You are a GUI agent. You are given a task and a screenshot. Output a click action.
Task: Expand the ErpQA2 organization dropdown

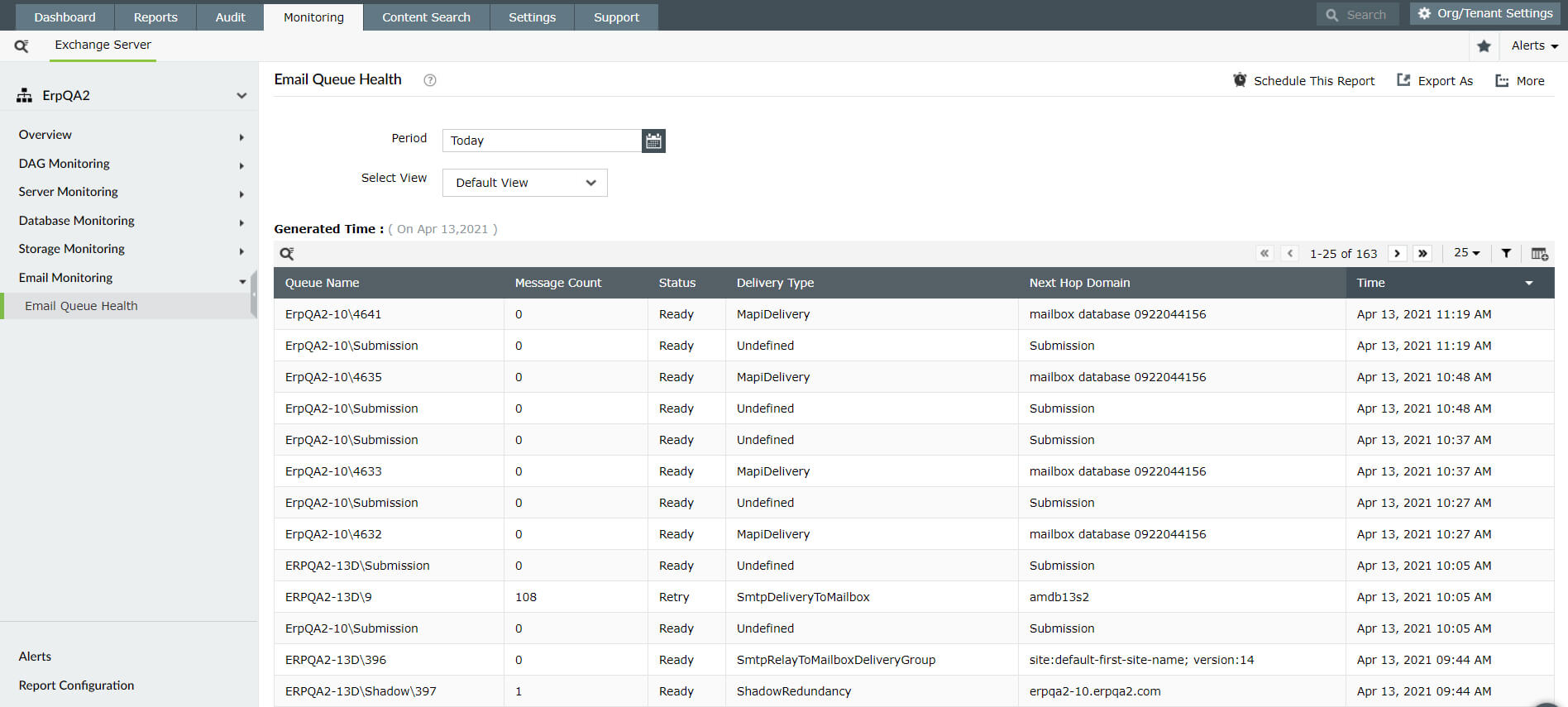[241, 96]
